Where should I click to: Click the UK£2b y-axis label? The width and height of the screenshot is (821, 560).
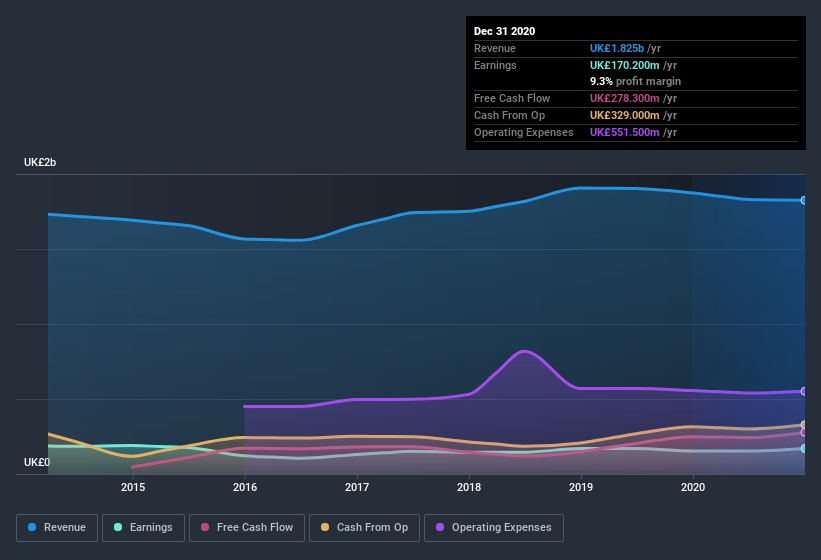[x=40, y=162]
